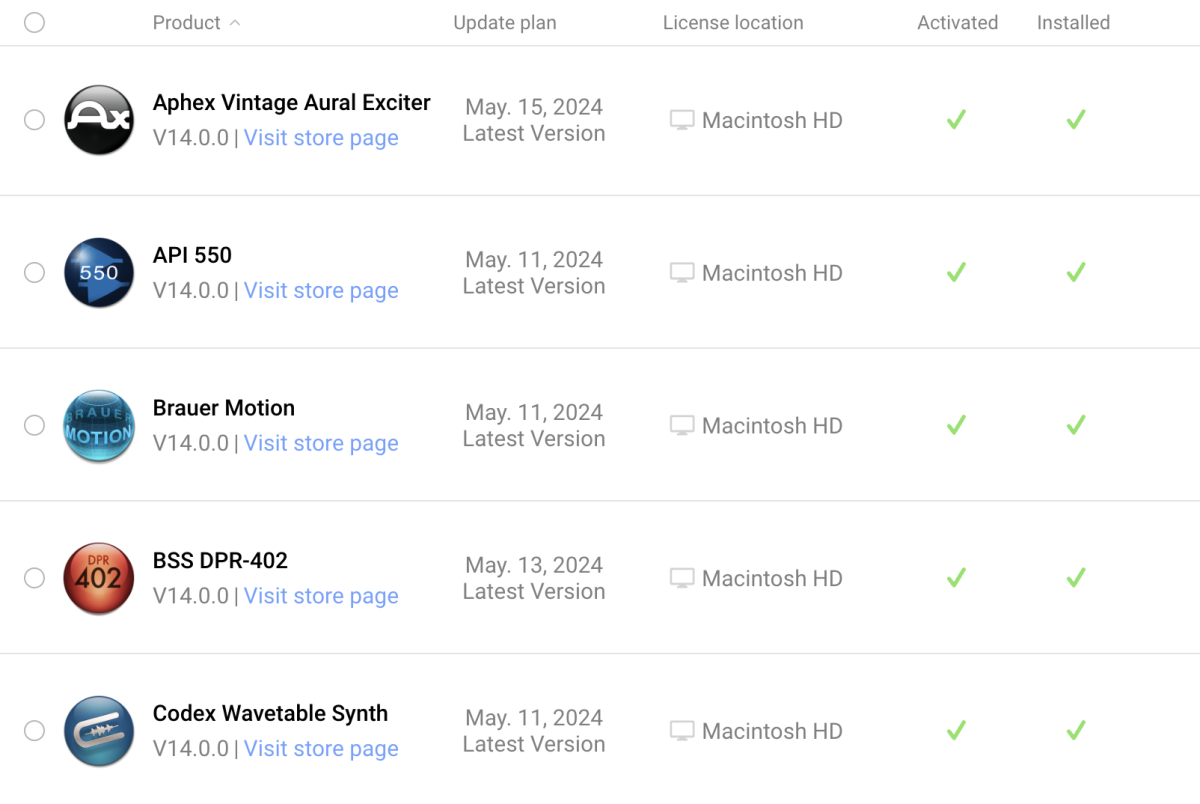Click Installed checkmark for API 550
This screenshot has width=1200, height=804.
[1076, 272]
